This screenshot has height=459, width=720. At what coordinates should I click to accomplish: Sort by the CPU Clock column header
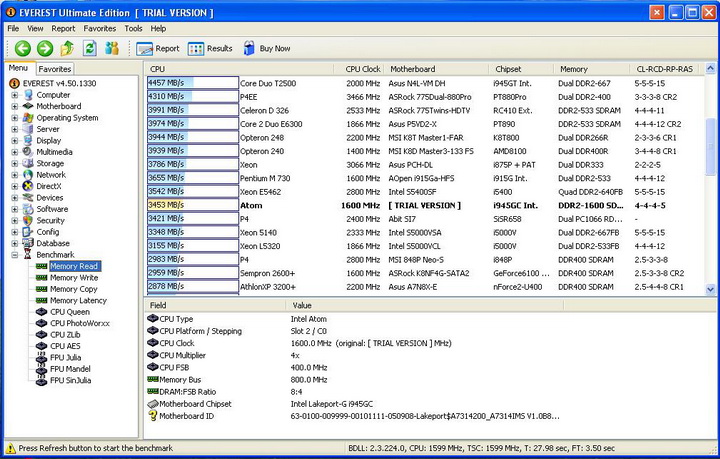pos(358,69)
